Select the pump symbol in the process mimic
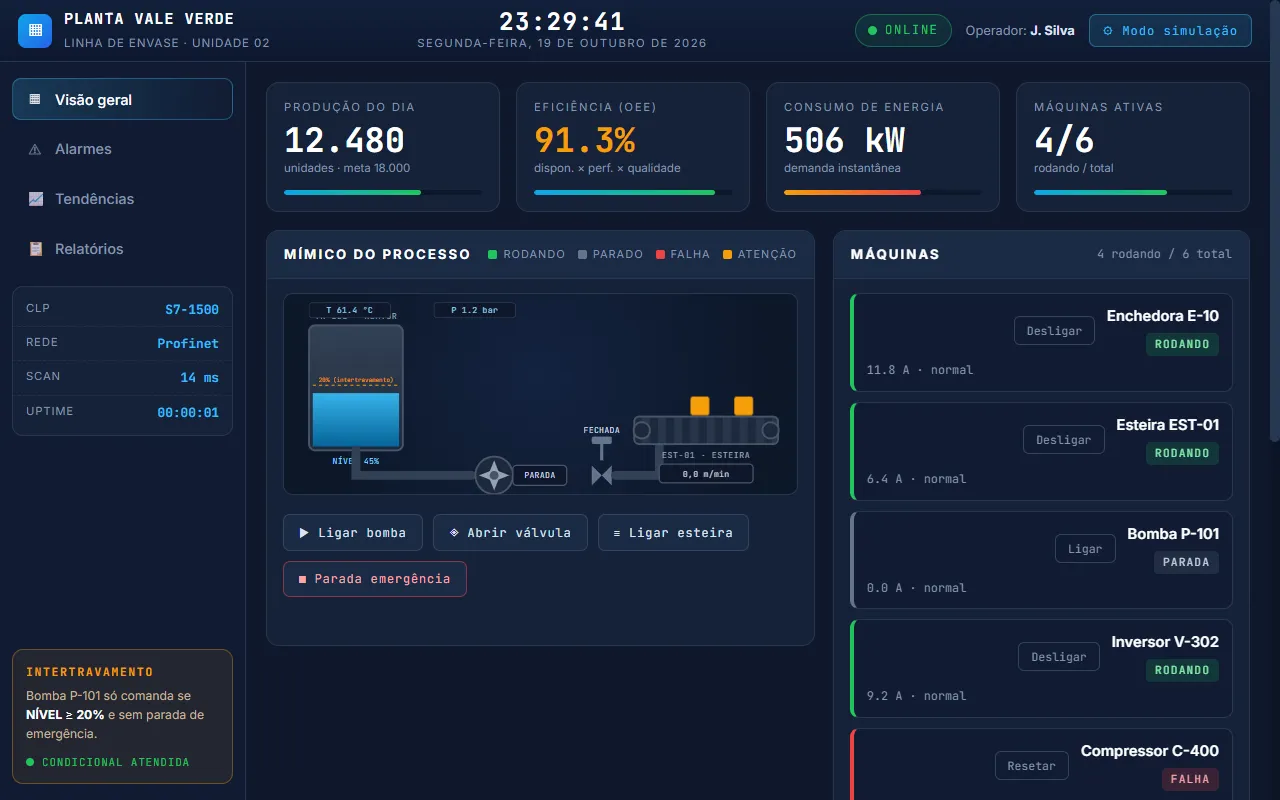The image size is (1280, 800). click(493, 475)
